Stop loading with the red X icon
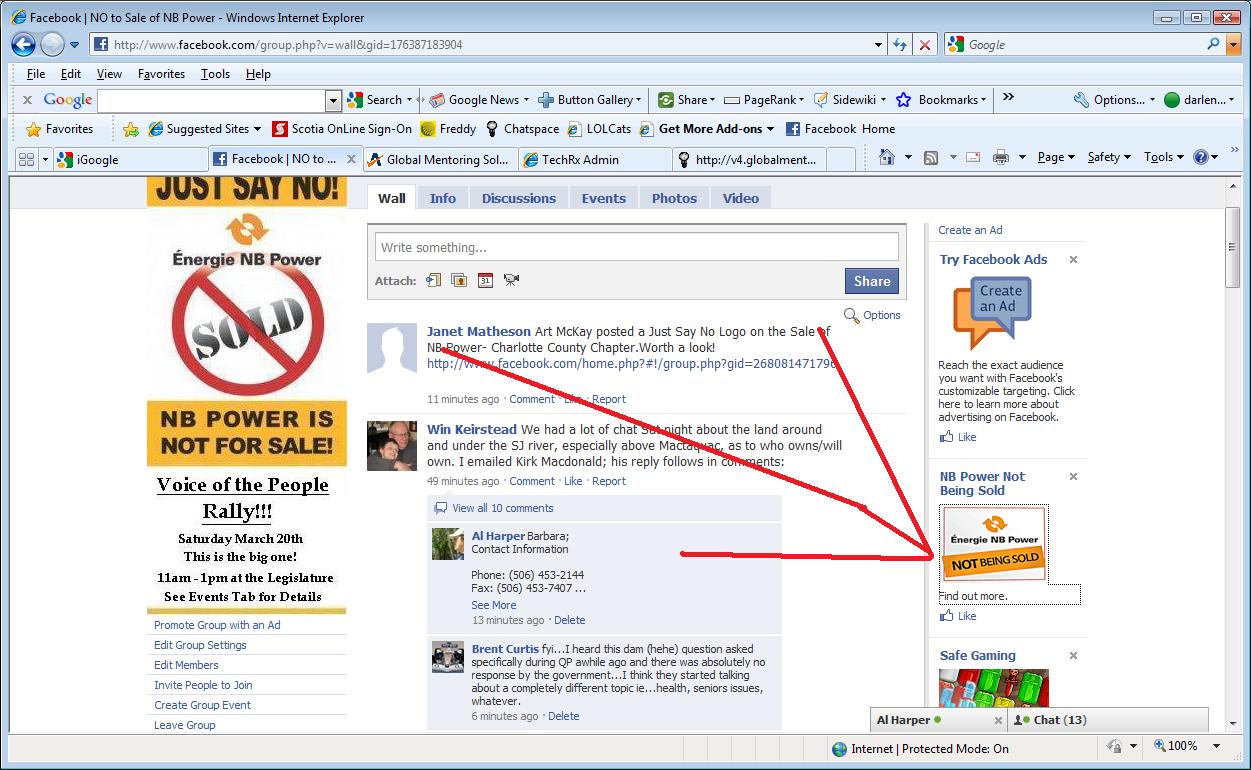 [x=926, y=45]
